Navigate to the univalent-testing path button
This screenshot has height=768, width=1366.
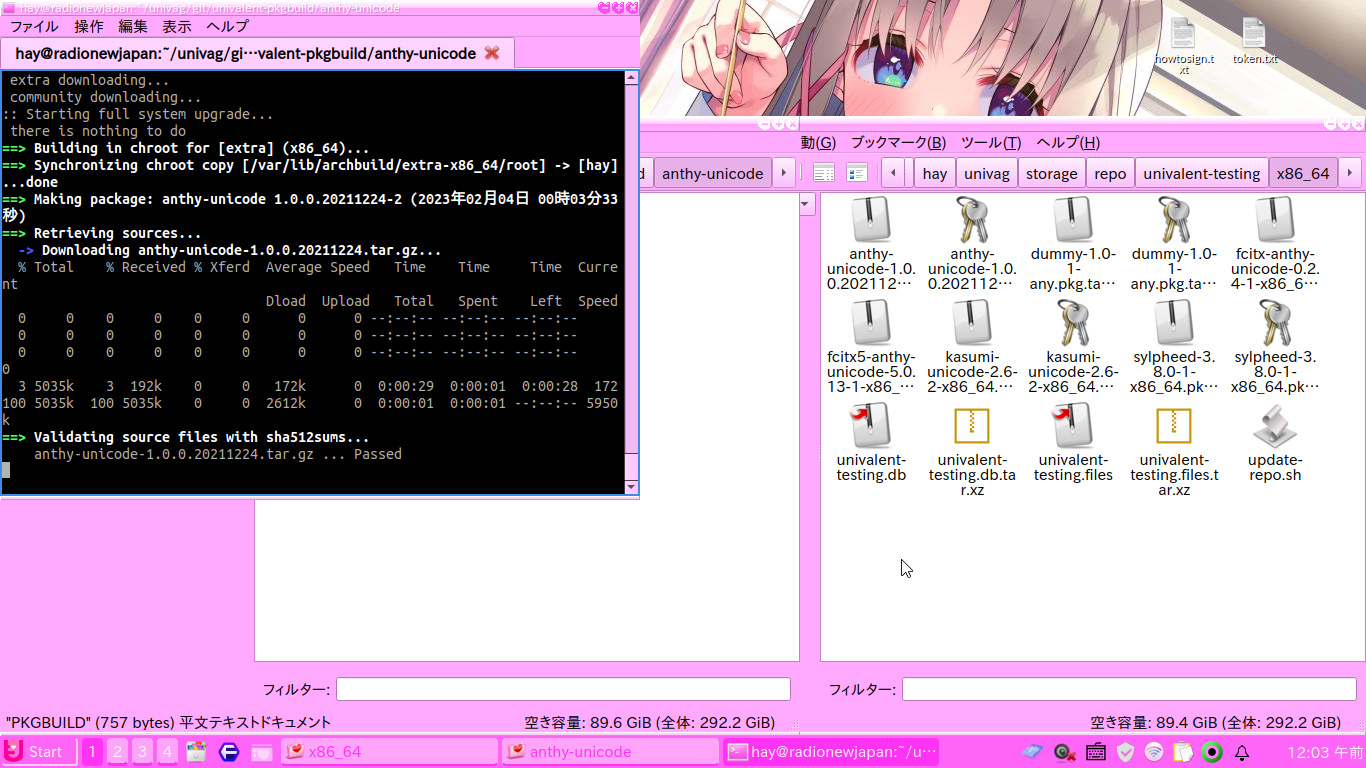[x=1201, y=173]
